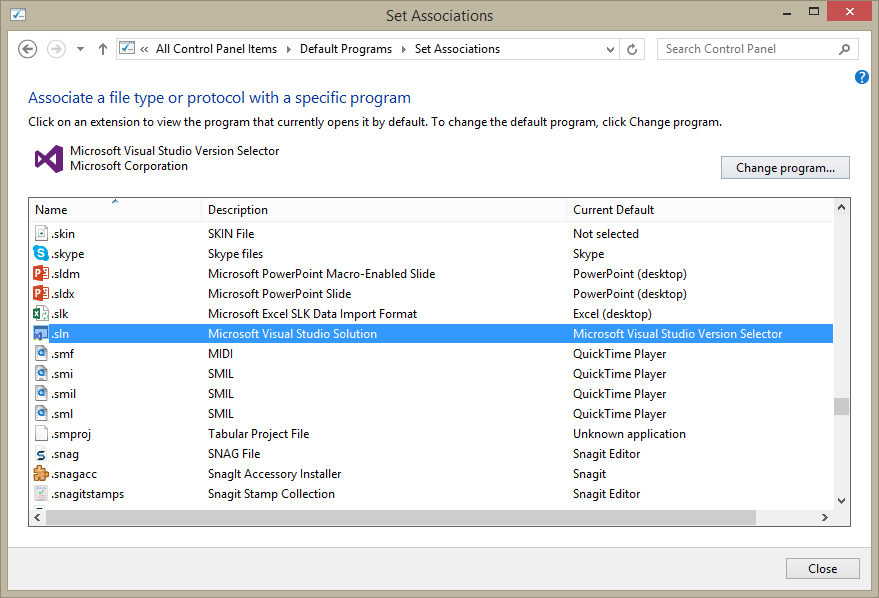Screen dimensions: 879x598
Task: Select the puzzle piece icon for .snagacc
Action: point(41,474)
